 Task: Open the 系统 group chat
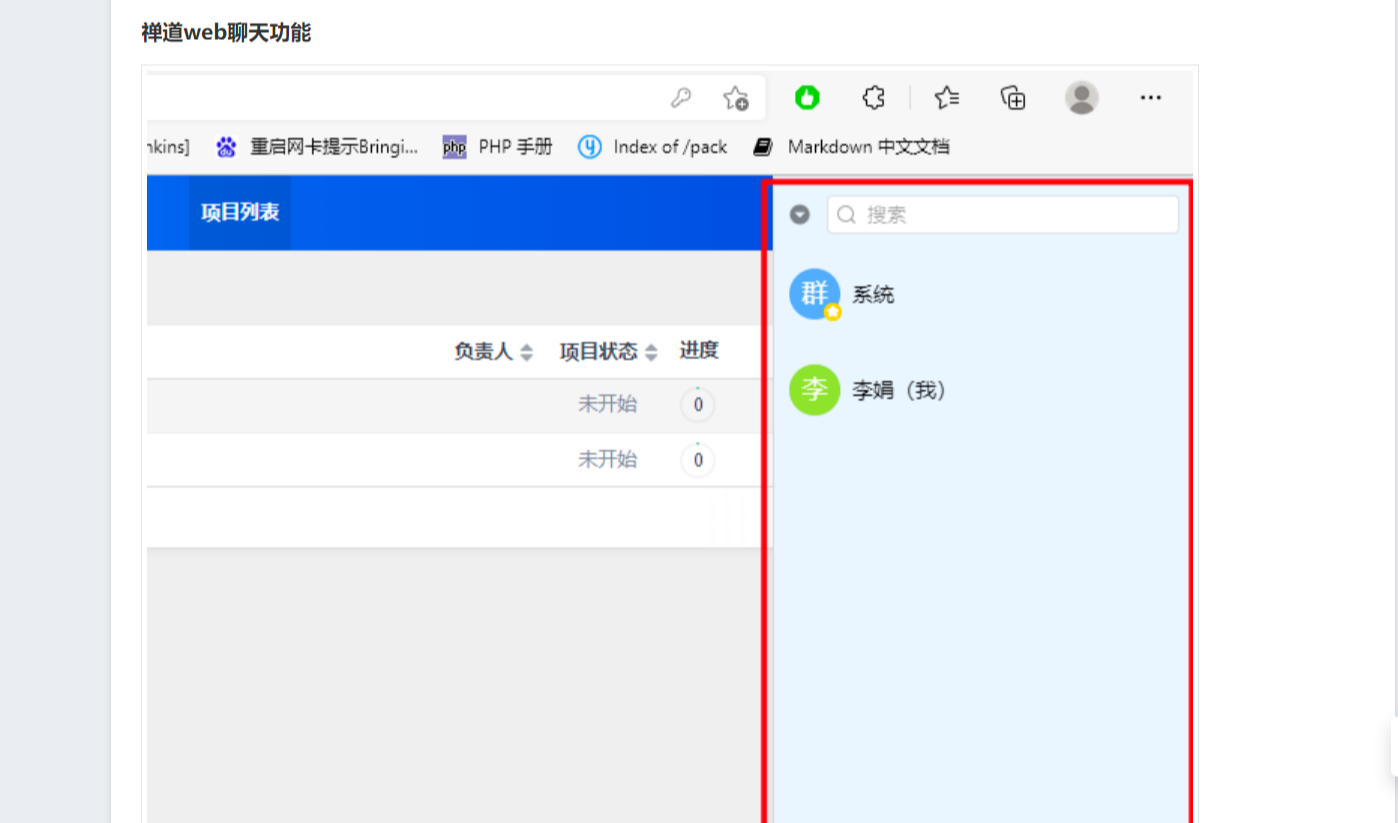(872, 295)
